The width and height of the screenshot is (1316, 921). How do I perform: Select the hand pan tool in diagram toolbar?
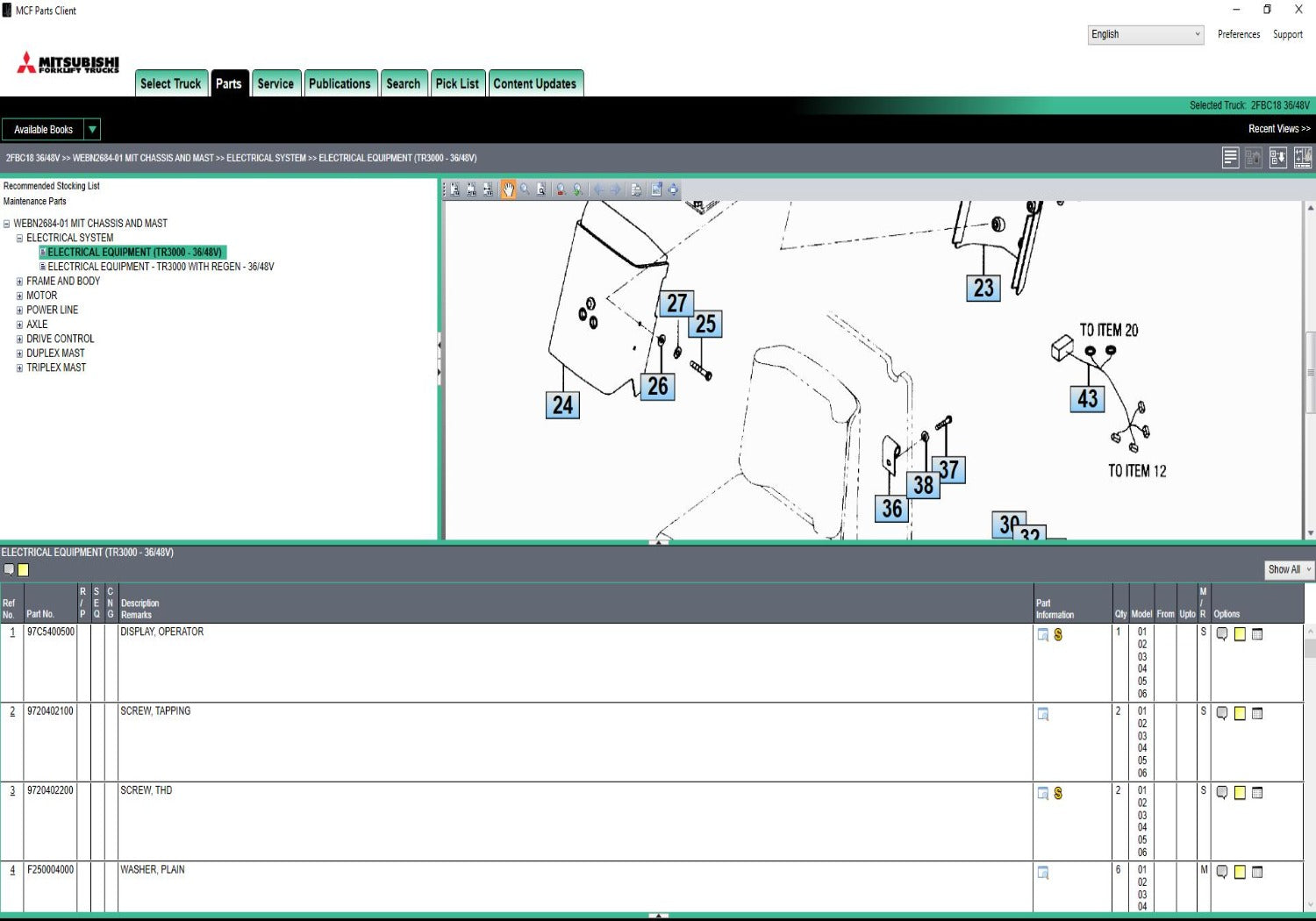tap(508, 189)
